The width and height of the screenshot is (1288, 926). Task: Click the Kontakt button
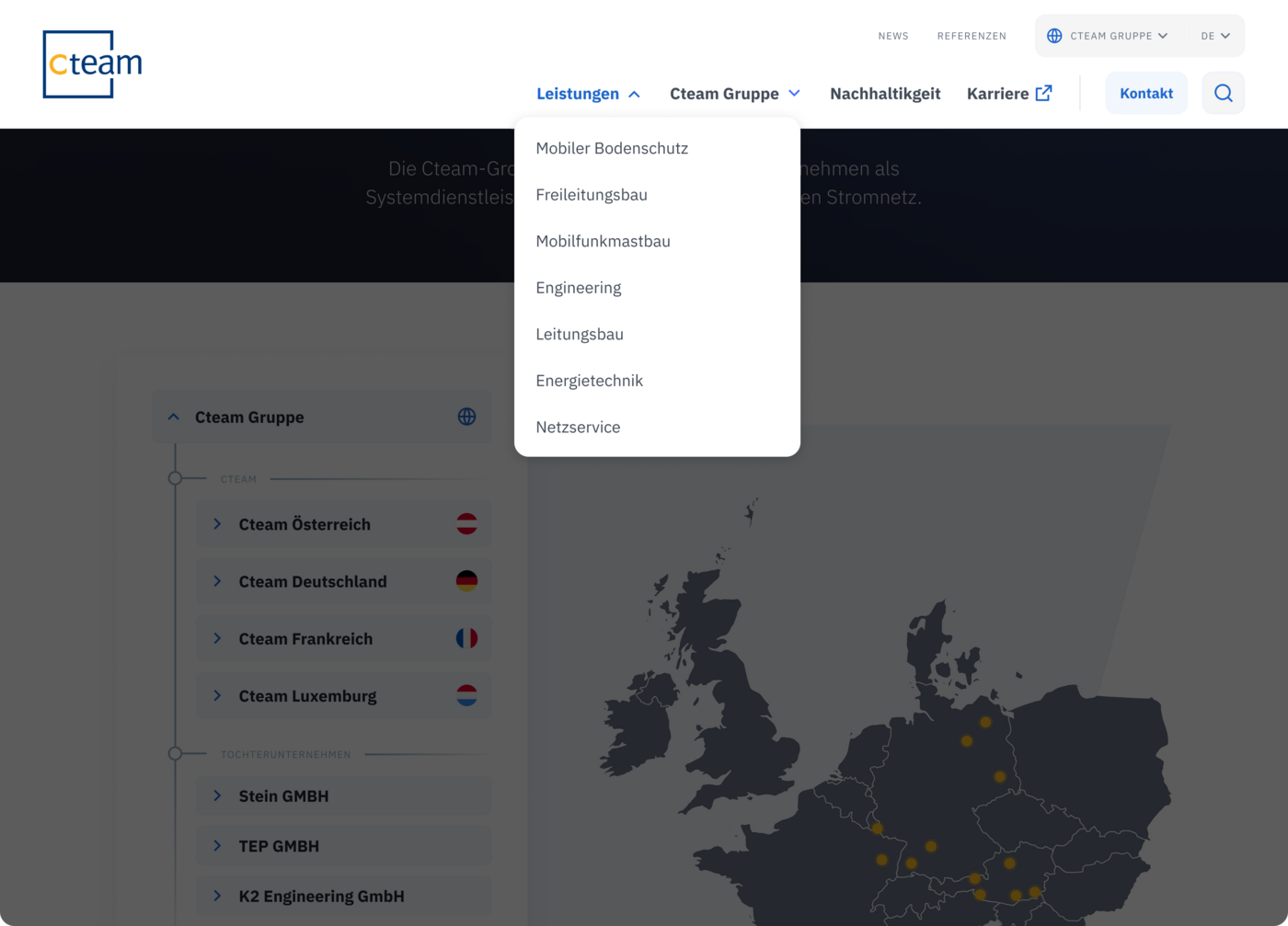tap(1146, 93)
